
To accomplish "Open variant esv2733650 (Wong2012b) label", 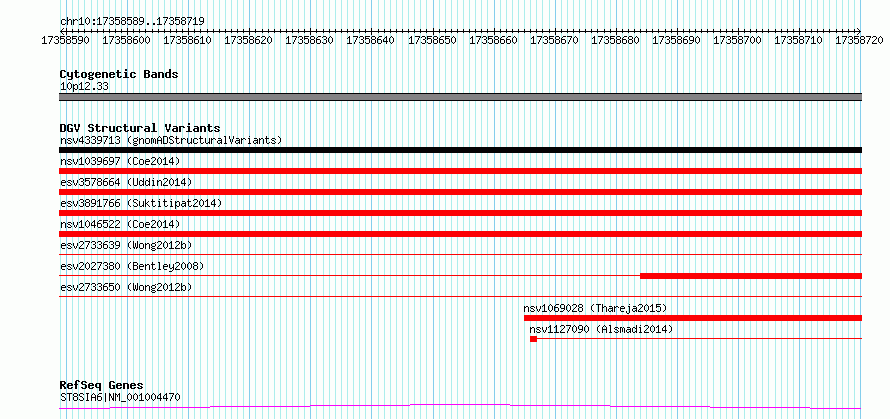I will pos(126,287).
